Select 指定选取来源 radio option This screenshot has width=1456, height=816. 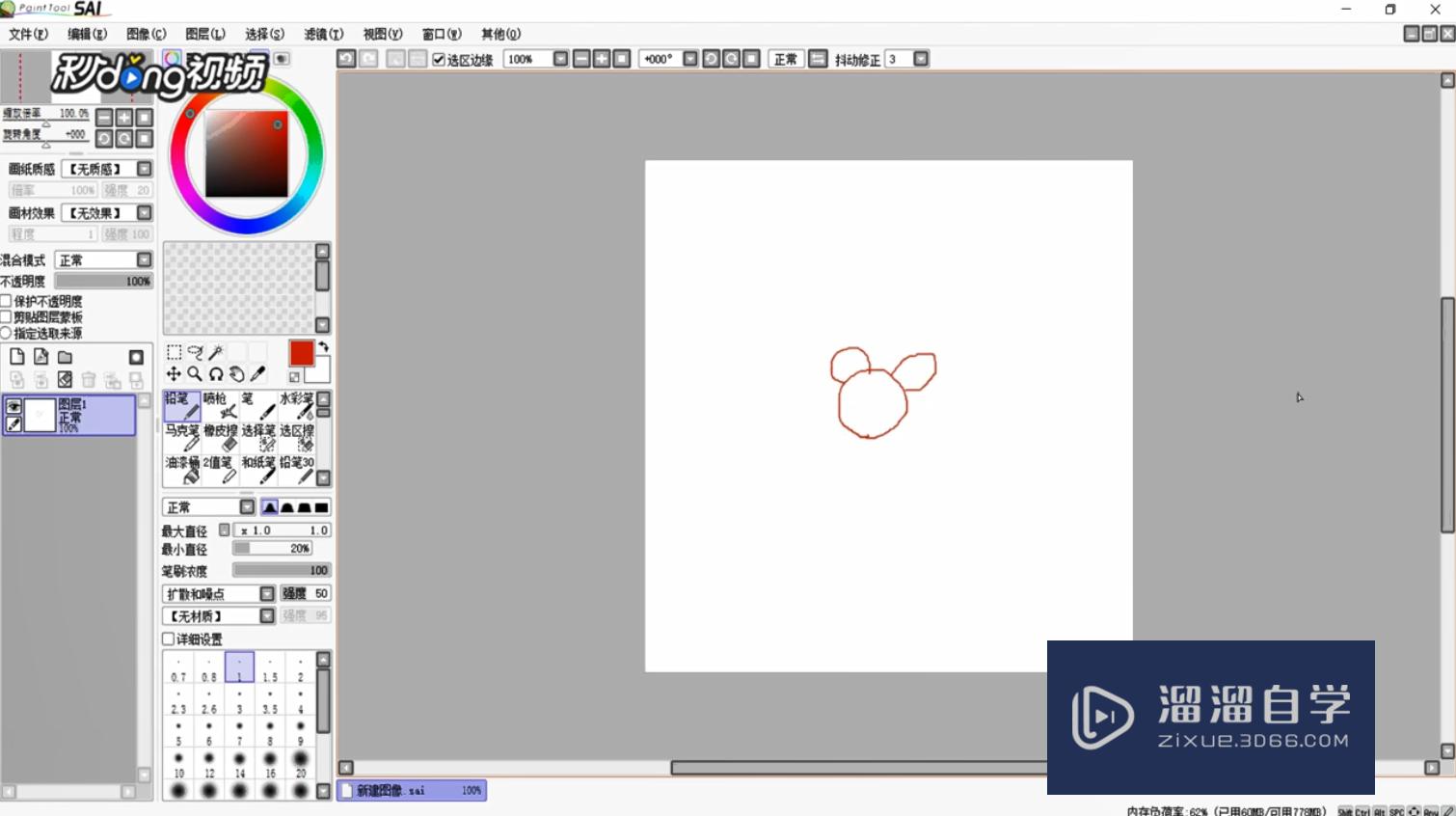tap(6, 333)
